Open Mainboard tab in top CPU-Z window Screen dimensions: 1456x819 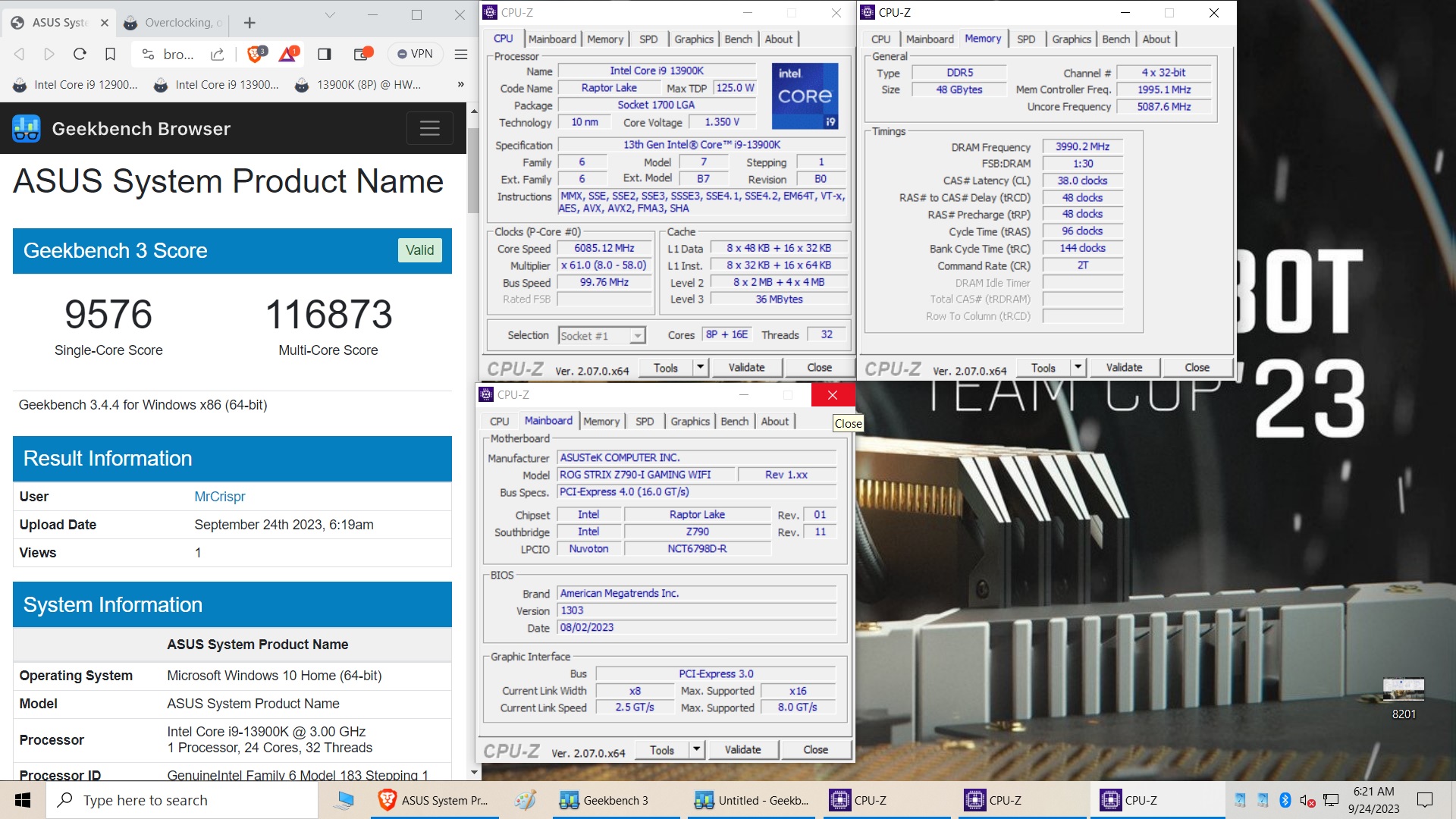552,39
